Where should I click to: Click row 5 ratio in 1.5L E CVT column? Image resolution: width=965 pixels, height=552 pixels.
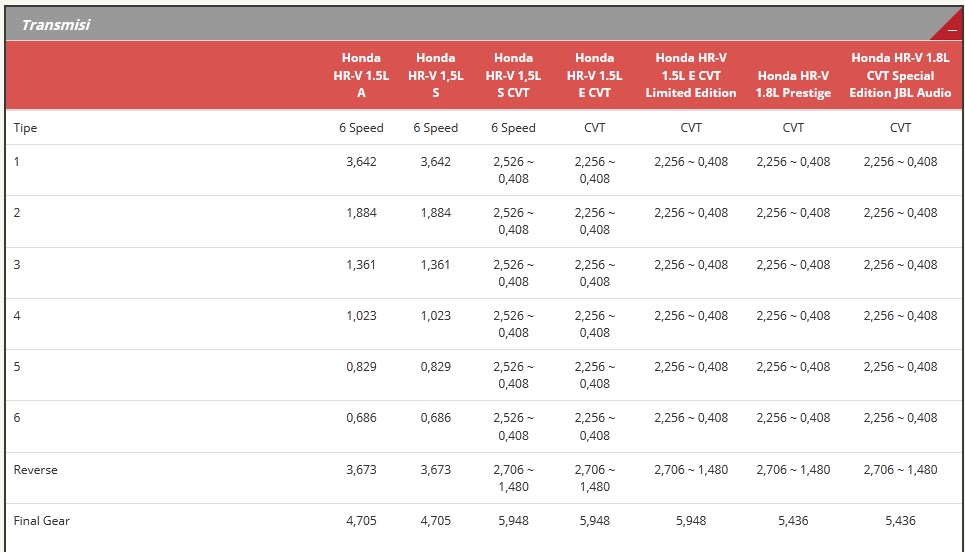point(595,375)
